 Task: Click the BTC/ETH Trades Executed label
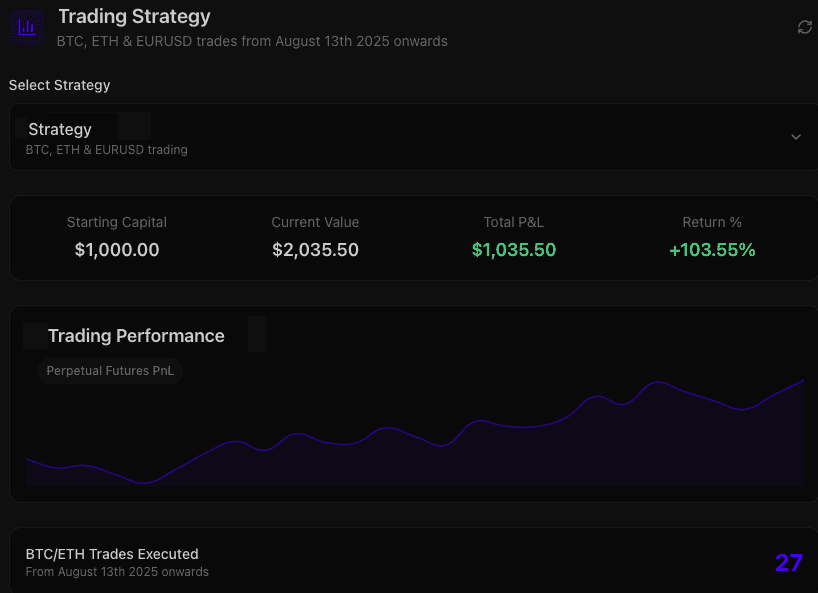[112, 554]
